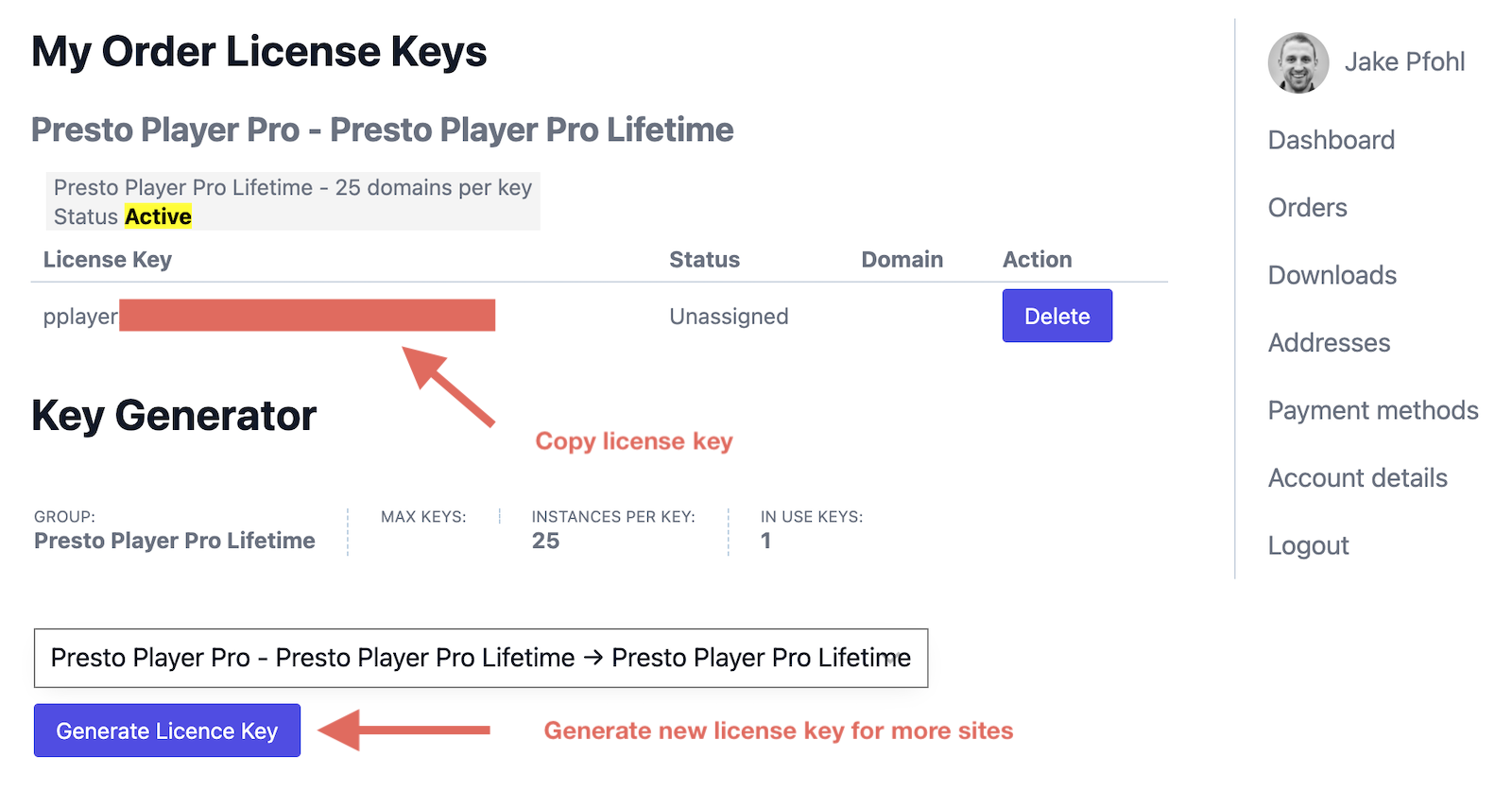Navigate to Addresses

[x=1329, y=343]
